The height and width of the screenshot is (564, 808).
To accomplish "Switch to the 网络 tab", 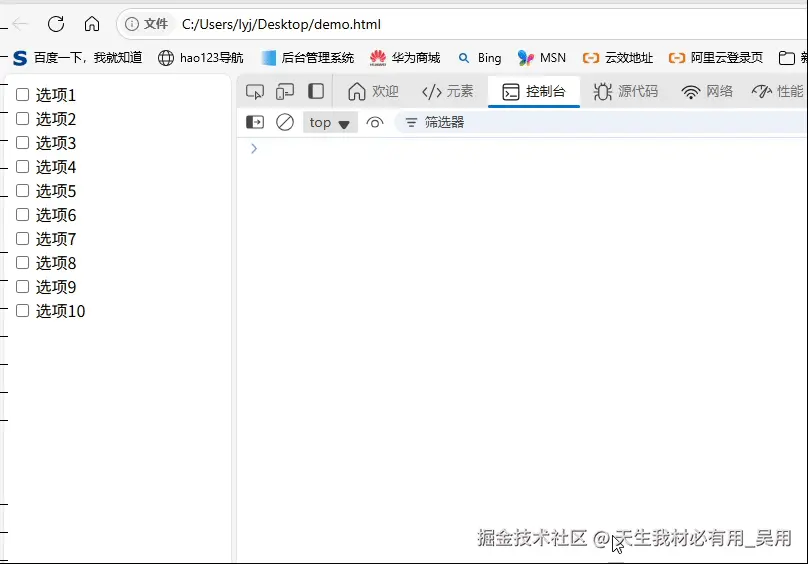I will click(x=707, y=92).
